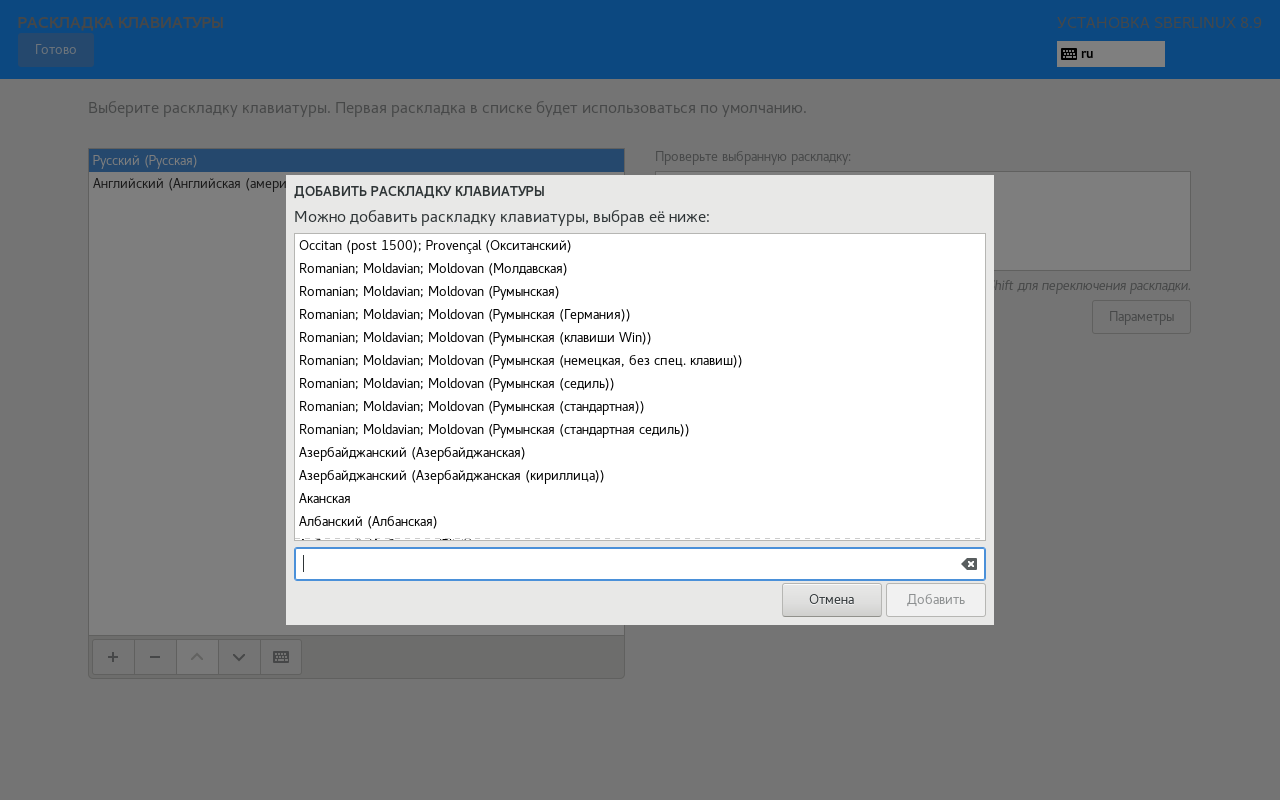1280x800 pixels.
Task: Choose the Румынская (клавиши Win) layout
Action: coord(475,337)
